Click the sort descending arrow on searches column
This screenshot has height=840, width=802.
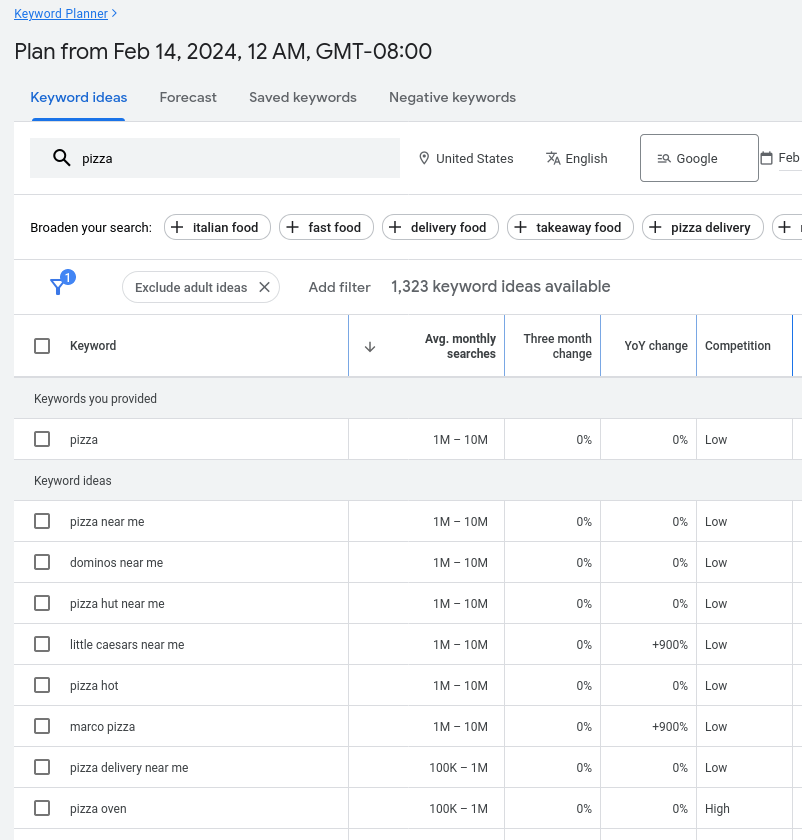coord(369,345)
